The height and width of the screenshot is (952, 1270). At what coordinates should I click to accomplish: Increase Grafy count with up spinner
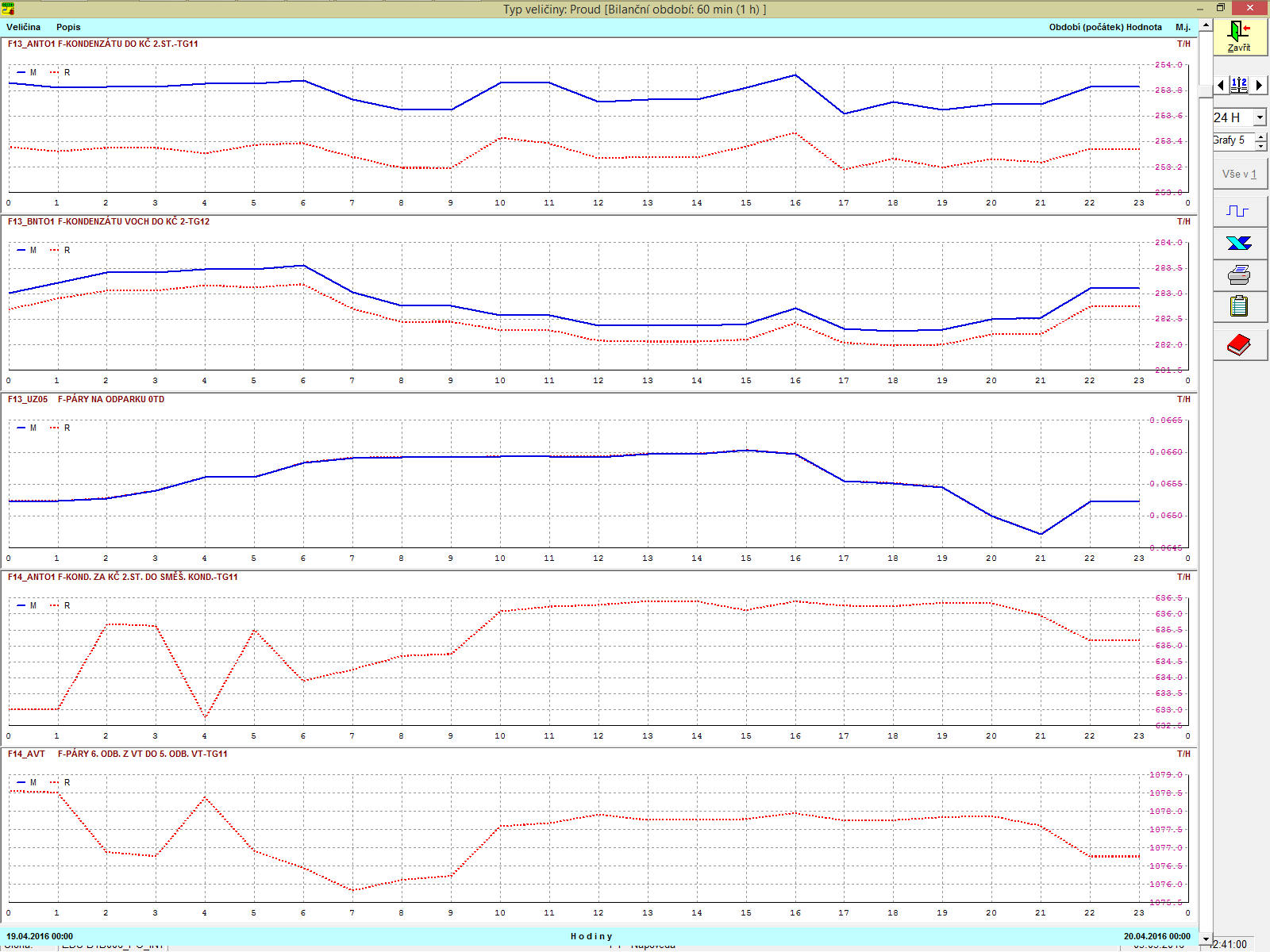pos(1260,136)
